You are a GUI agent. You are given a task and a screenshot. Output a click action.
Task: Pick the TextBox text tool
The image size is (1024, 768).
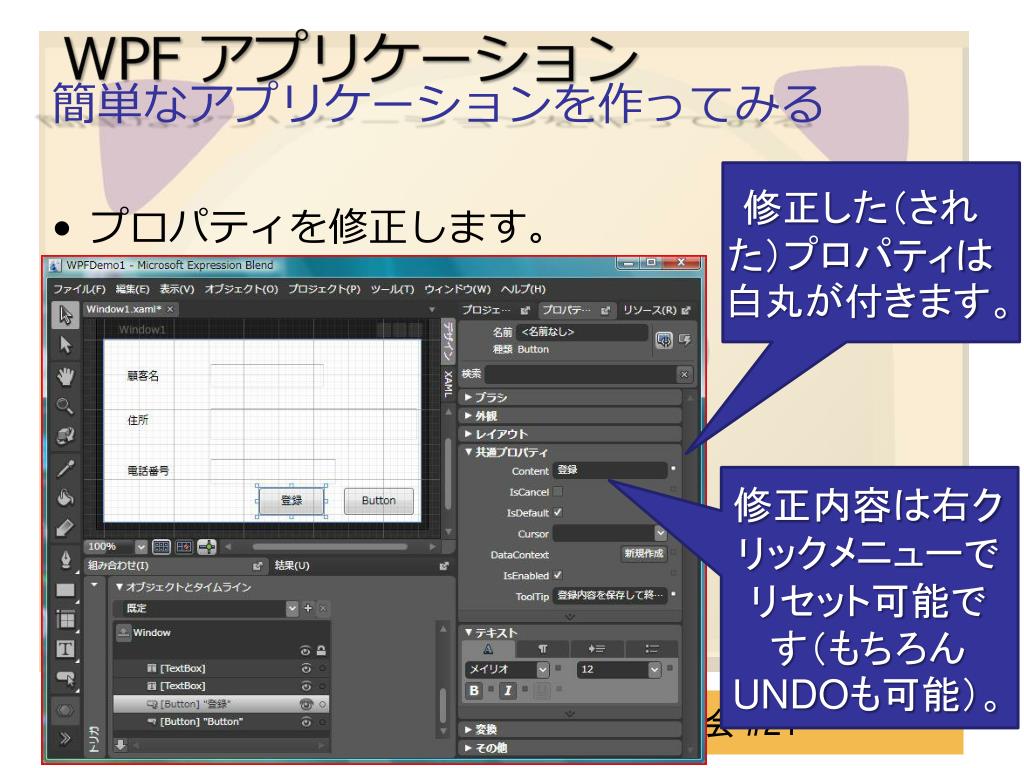click(x=65, y=649)
